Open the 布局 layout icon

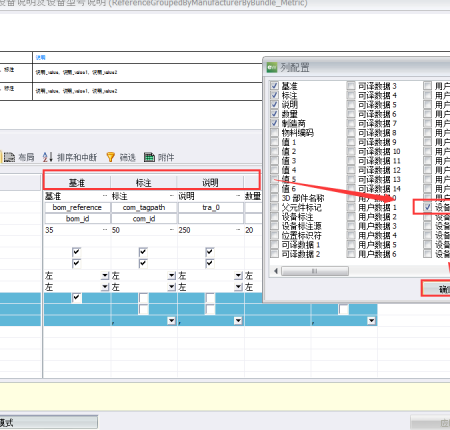pos(9,157)
